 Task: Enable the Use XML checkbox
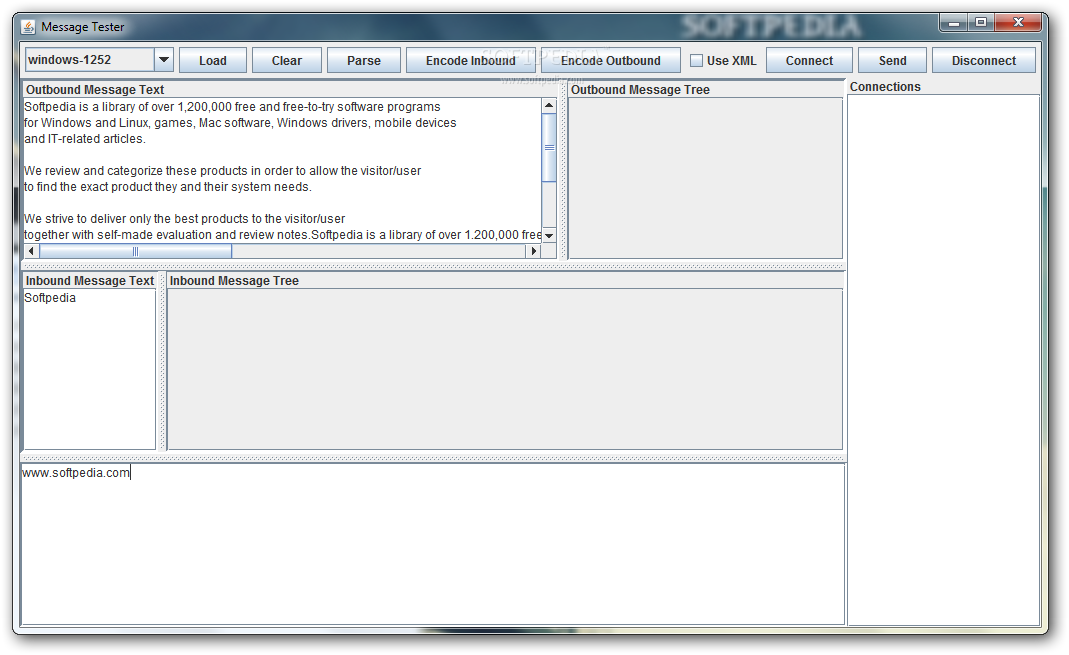tap(696, 61)
